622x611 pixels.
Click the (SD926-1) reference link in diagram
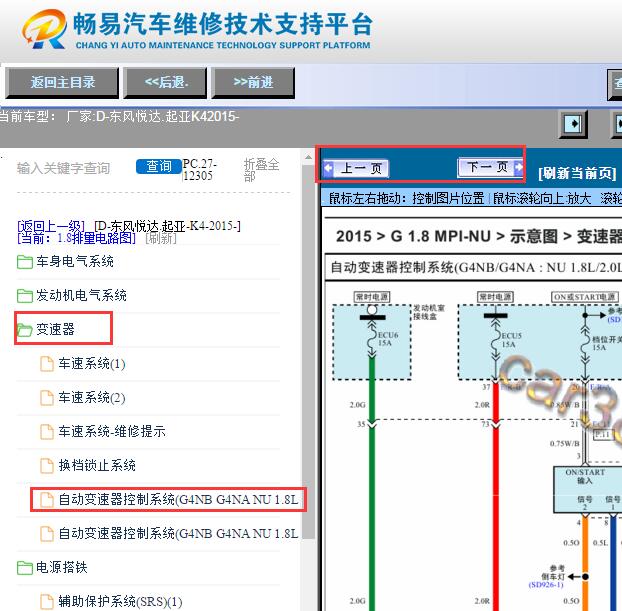coord(546,585)
